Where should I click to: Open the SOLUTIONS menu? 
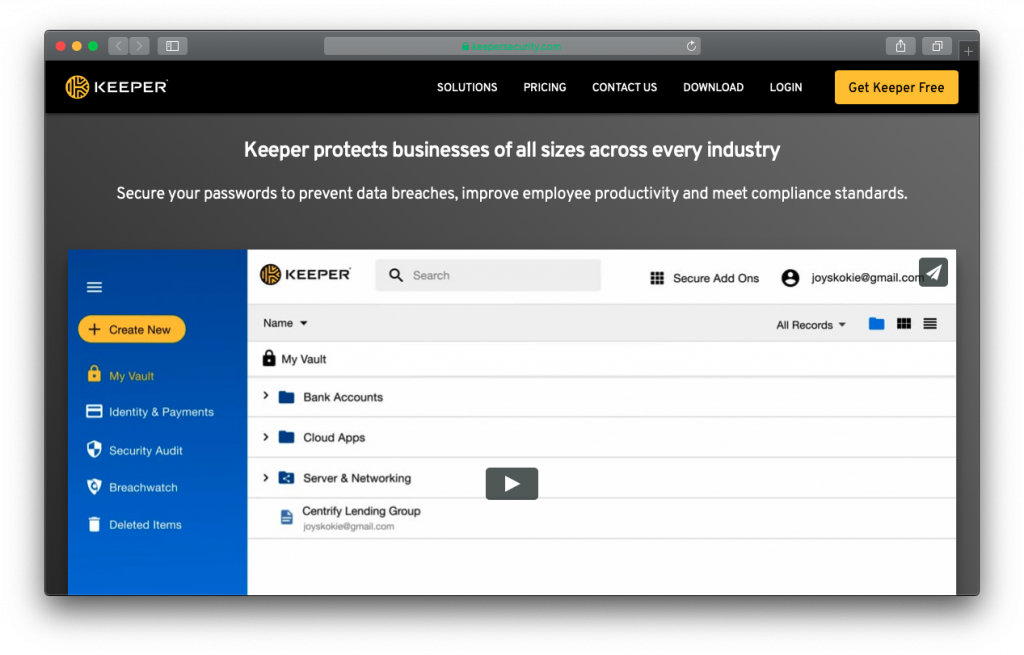tap(467, 88)
